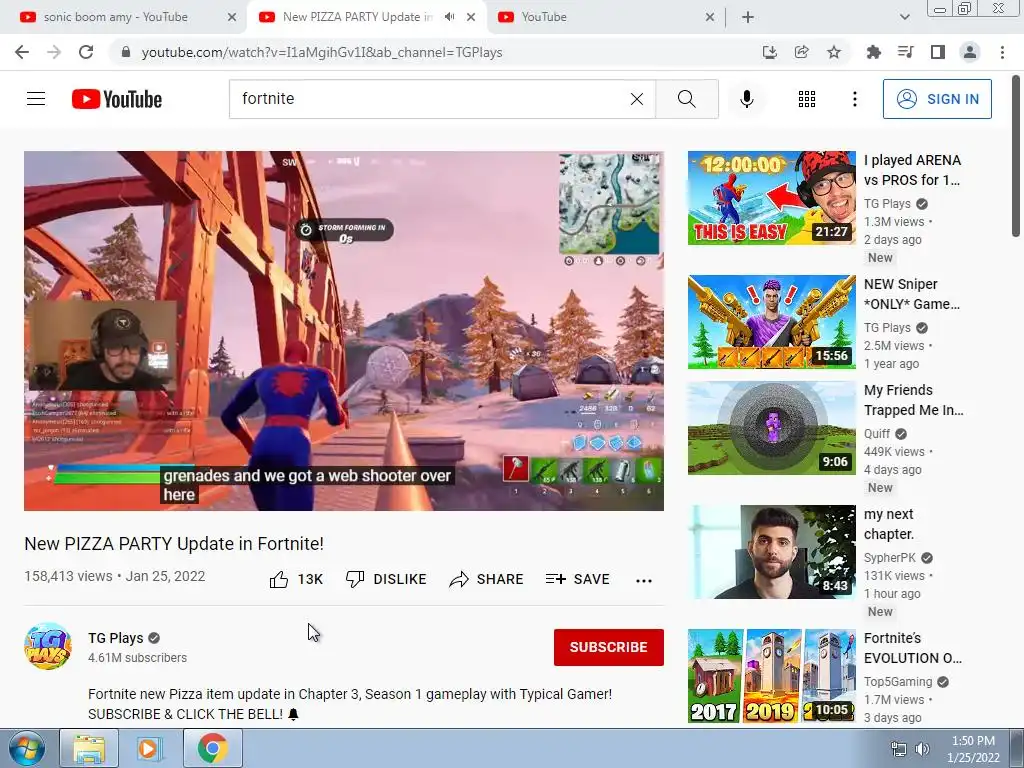Open the Quiff channel name
This screenshot has height=768, width=1024.
(x=876, y=434)
